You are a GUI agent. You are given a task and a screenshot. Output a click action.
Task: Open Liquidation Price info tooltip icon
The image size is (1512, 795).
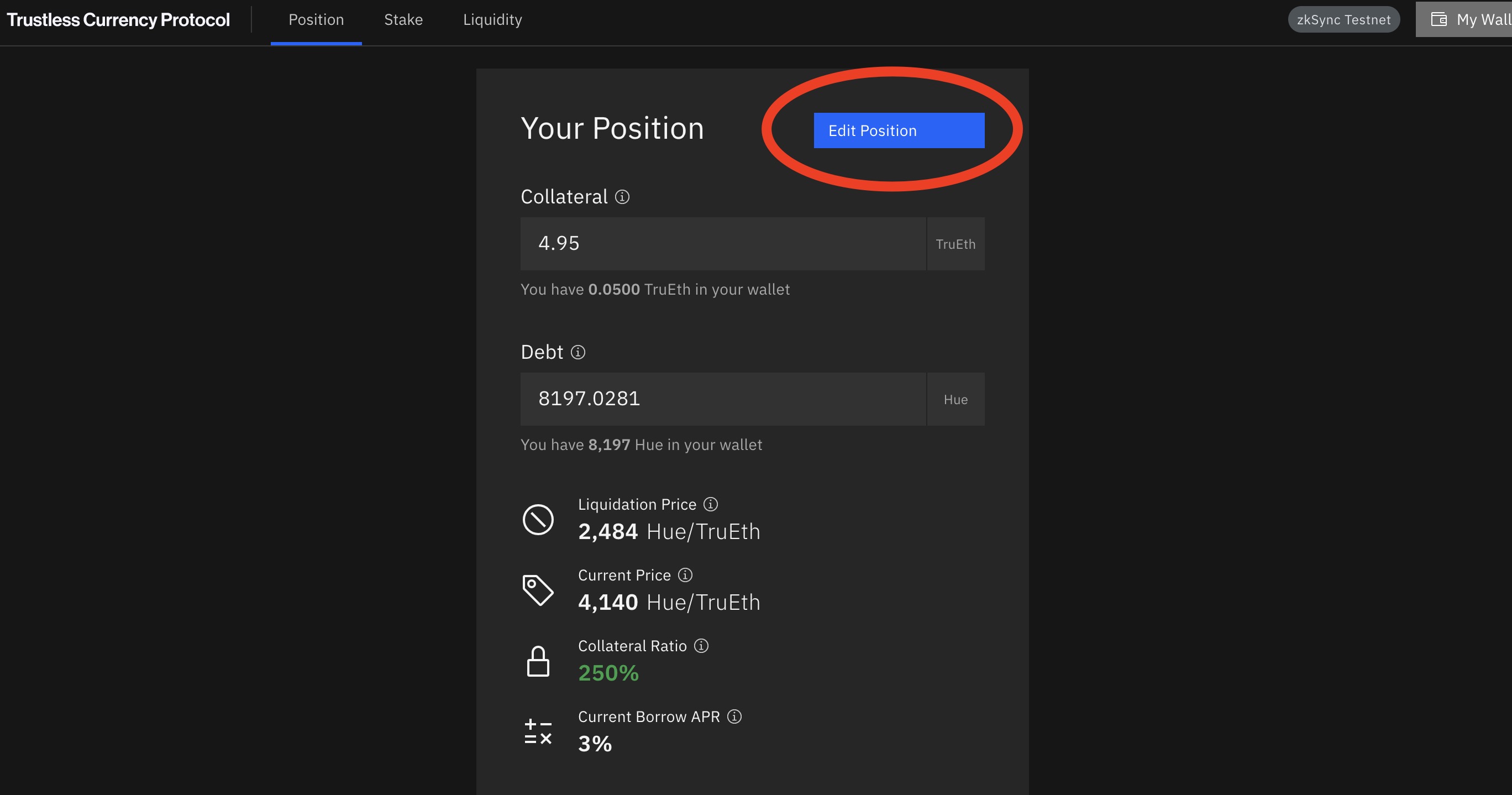tap(710, 504)
